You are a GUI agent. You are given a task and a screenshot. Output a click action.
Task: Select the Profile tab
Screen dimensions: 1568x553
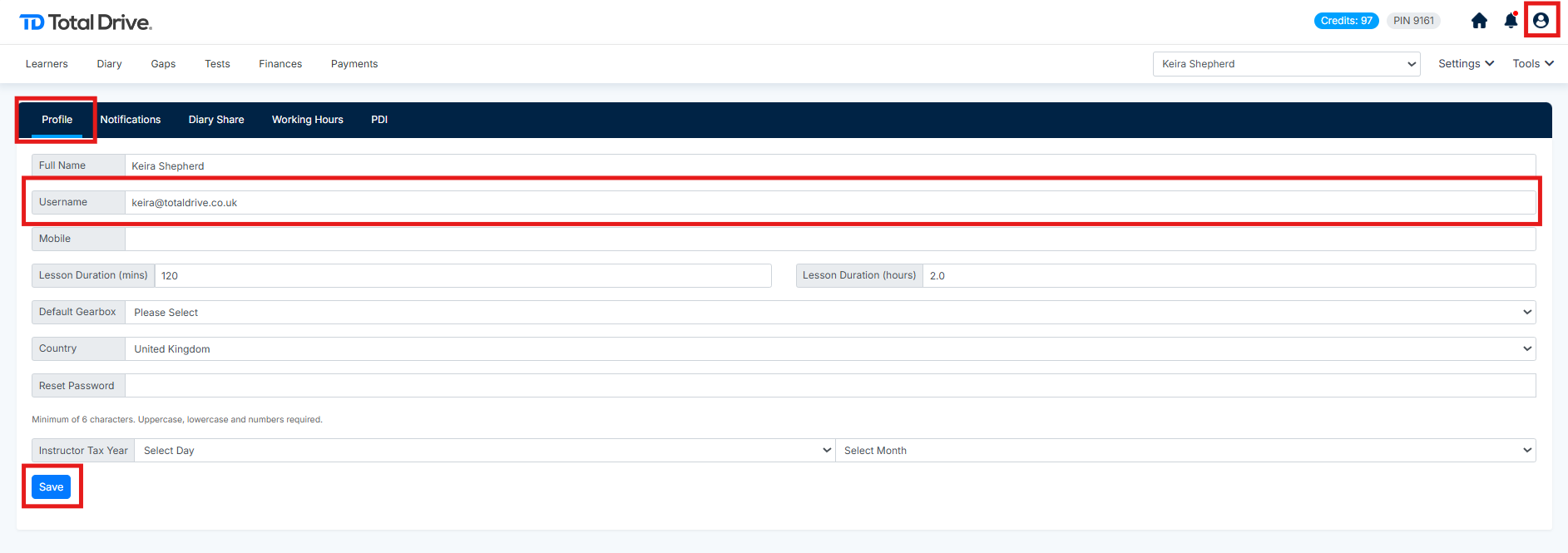57,120
